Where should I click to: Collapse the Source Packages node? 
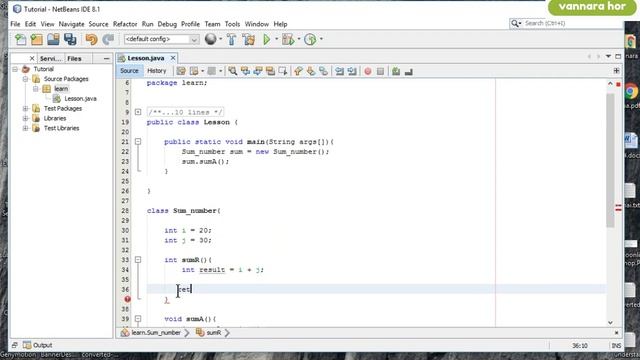pos(25,79)
